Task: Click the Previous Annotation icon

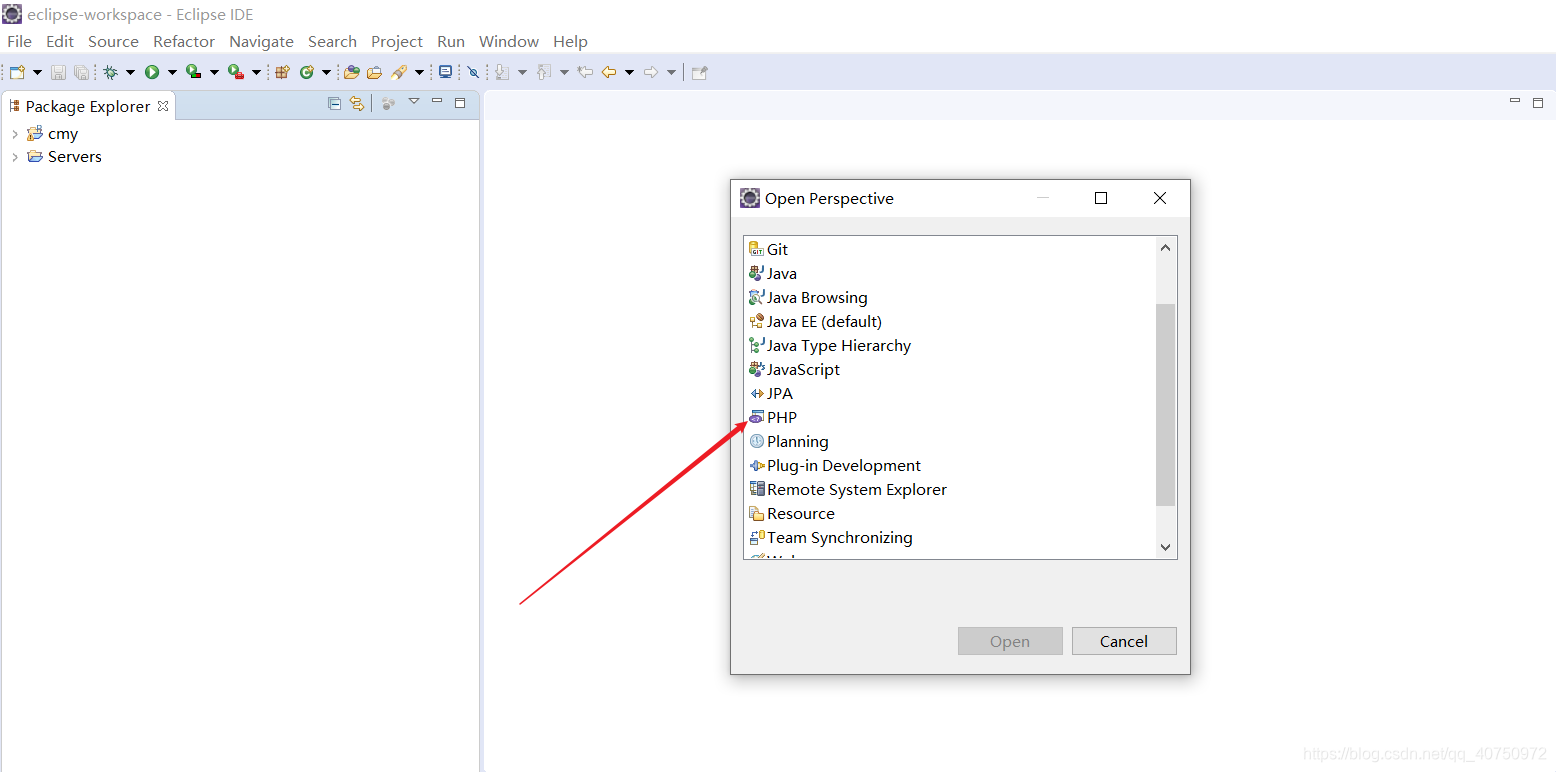Action: click(x=544, y=72)
